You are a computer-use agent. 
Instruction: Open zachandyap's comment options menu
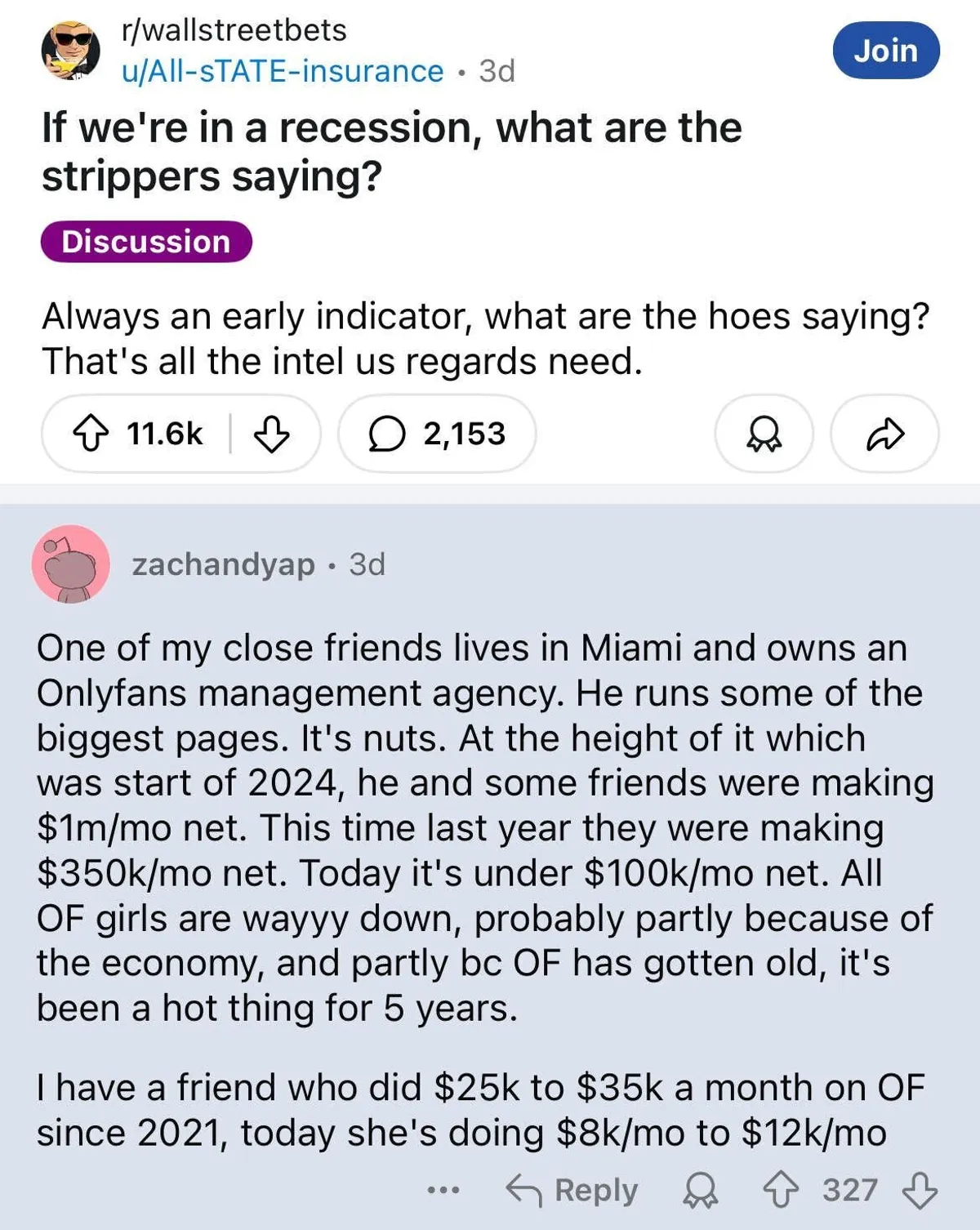pyautogui.click(x=443, y=1191)
